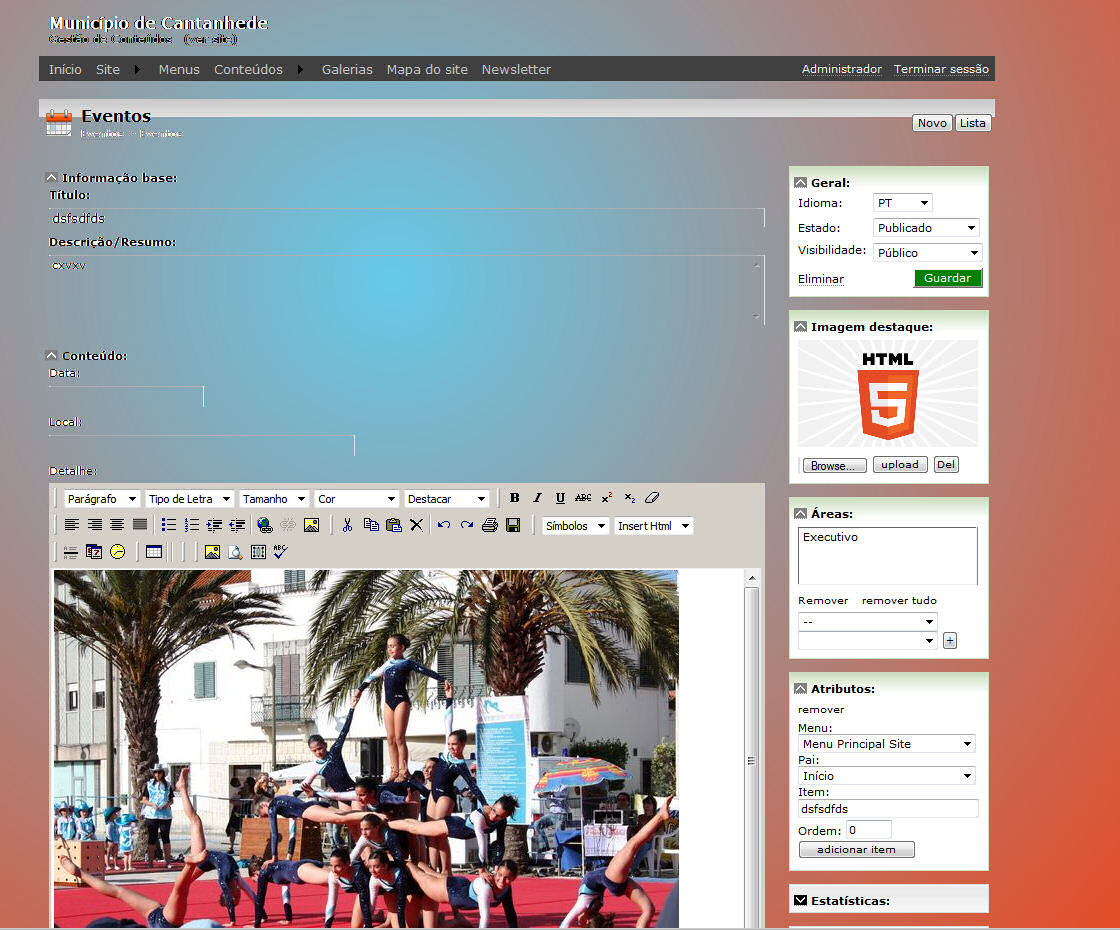This screenshot has height=930, width=1120.
Task: Click the scissors cut icon
Action: coord(347,525)
